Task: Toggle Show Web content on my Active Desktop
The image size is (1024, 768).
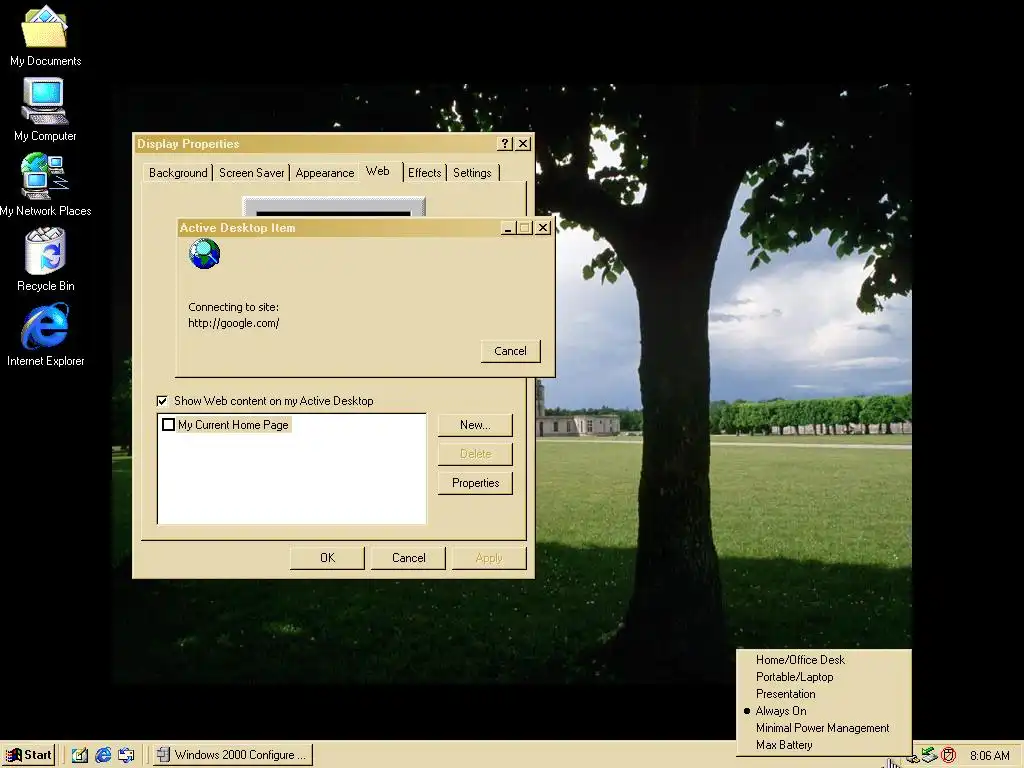Action: 162,401
